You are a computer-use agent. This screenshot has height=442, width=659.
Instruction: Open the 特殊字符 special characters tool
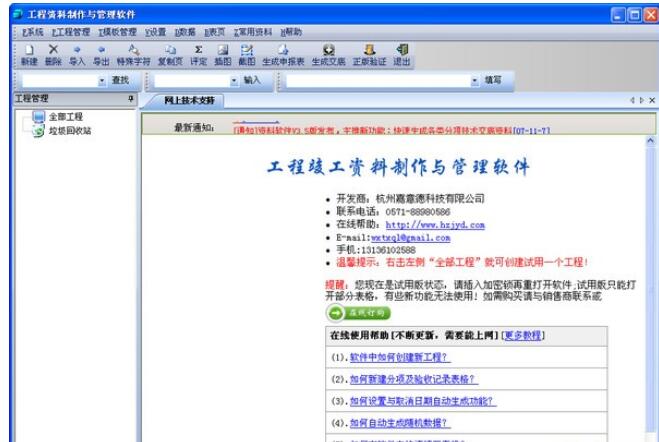tap(133, 55)
